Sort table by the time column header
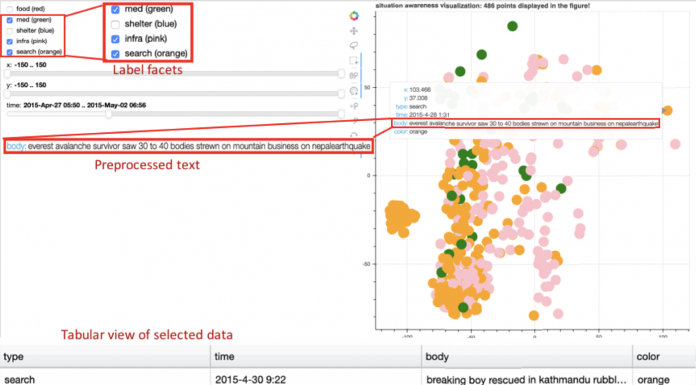Image resolution: width=696 pixels, height=385 pixels. click(316, 357)
